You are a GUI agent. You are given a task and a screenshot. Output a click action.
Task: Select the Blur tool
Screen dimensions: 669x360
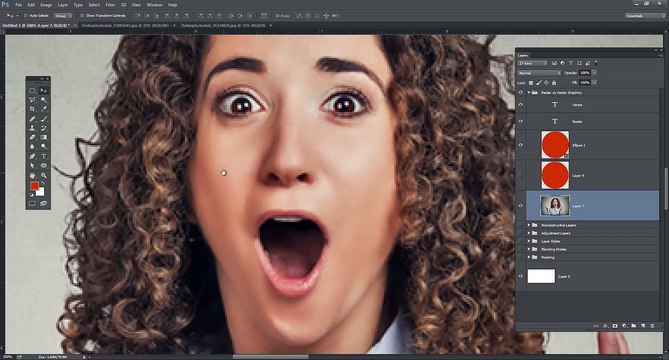32,147
